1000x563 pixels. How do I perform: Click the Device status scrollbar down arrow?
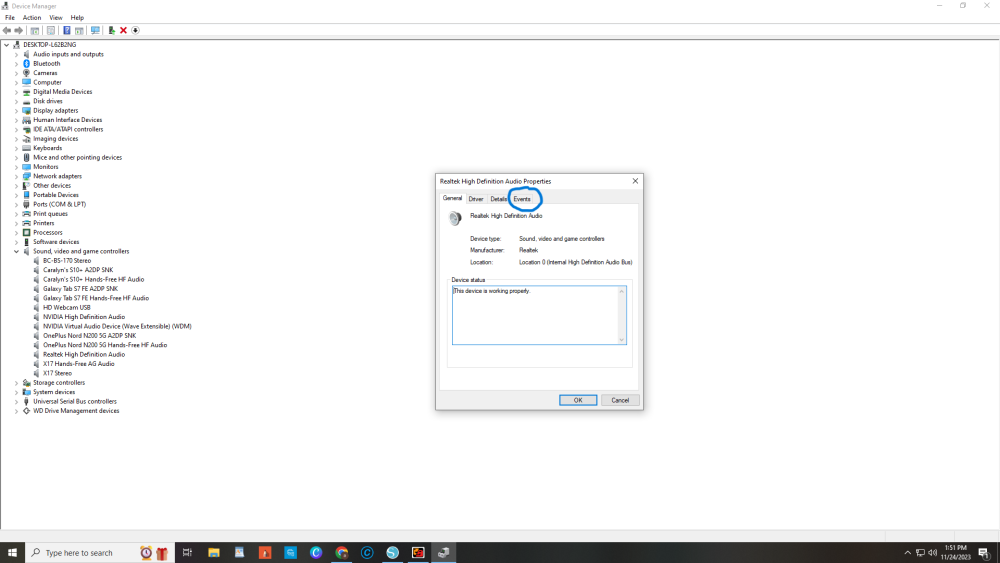point(621,340)
